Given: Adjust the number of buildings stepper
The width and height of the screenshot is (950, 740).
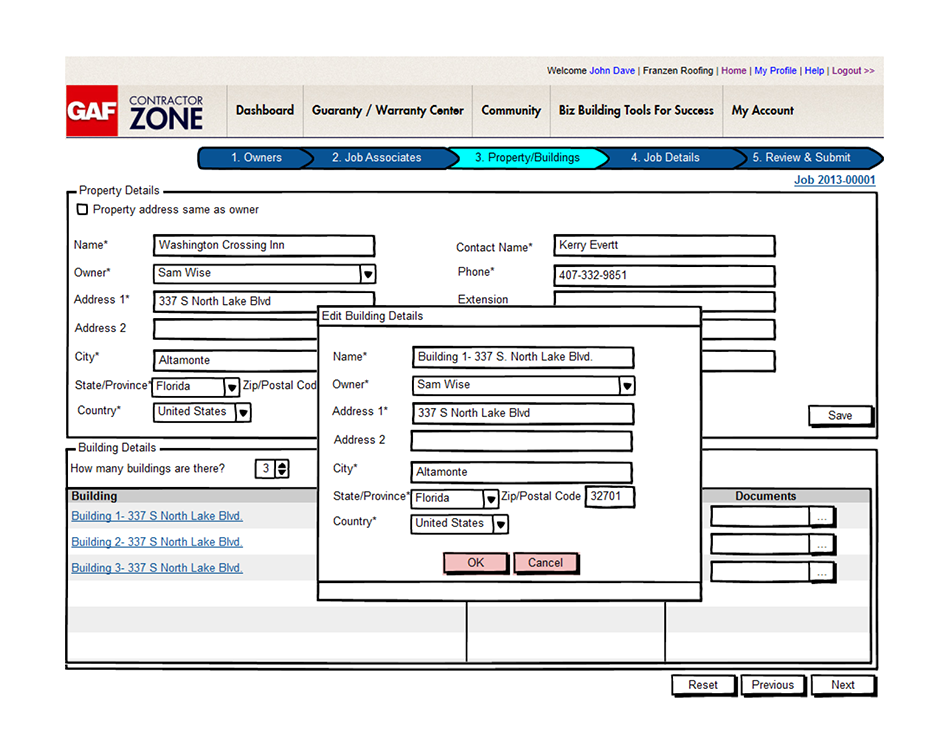Looking at the screenshot, I should tap(282, 468).
